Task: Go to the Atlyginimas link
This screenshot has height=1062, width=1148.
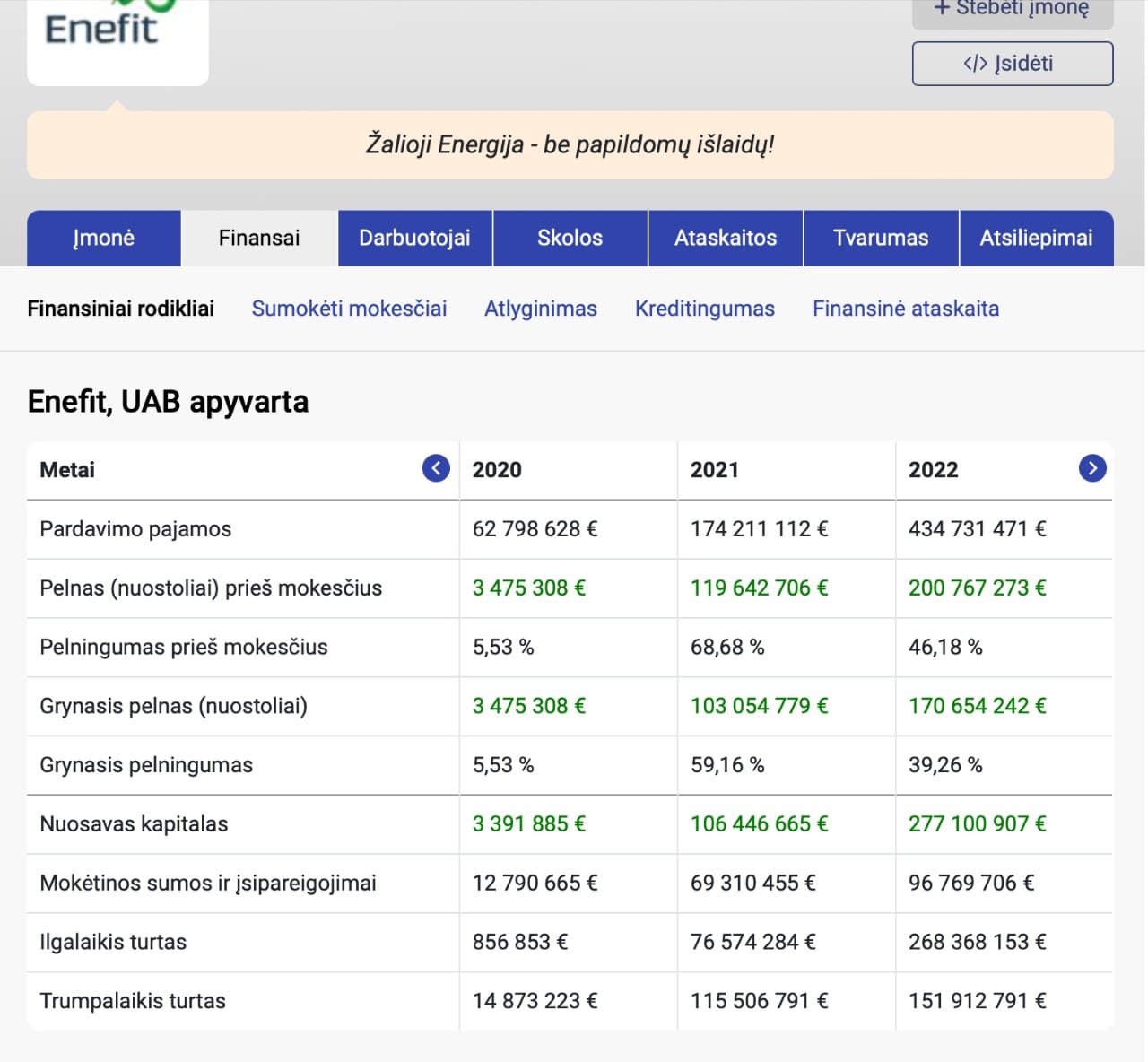Action: point(541,309)
